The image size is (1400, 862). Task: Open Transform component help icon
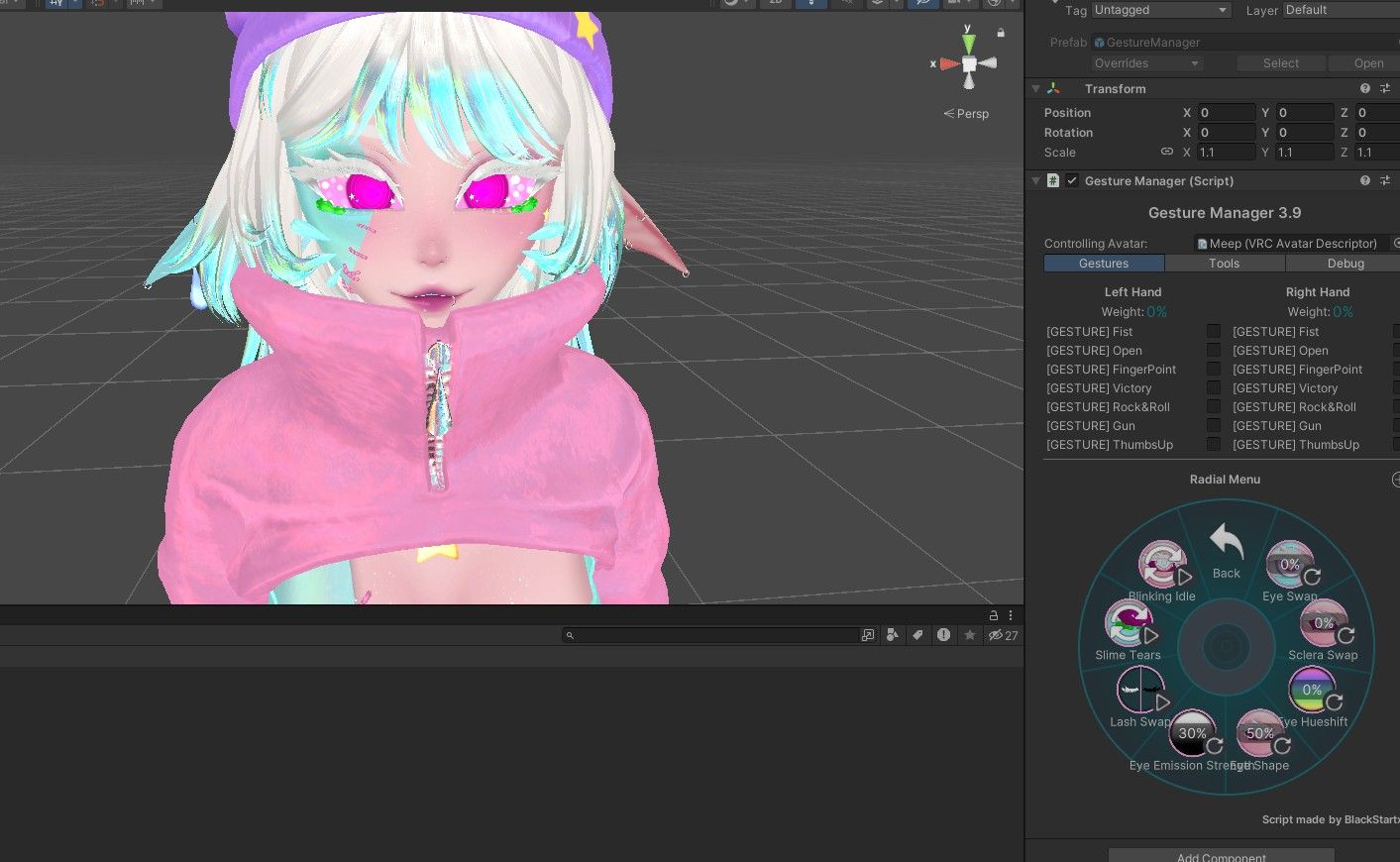pyautogui.click(x=1365, y=88)
